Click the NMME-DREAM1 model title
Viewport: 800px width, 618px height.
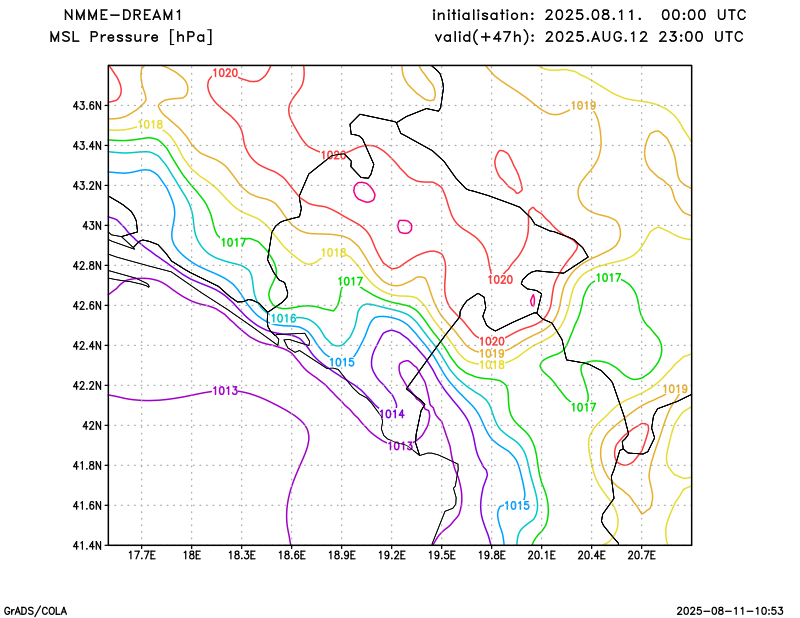click(x=122, y=15)
